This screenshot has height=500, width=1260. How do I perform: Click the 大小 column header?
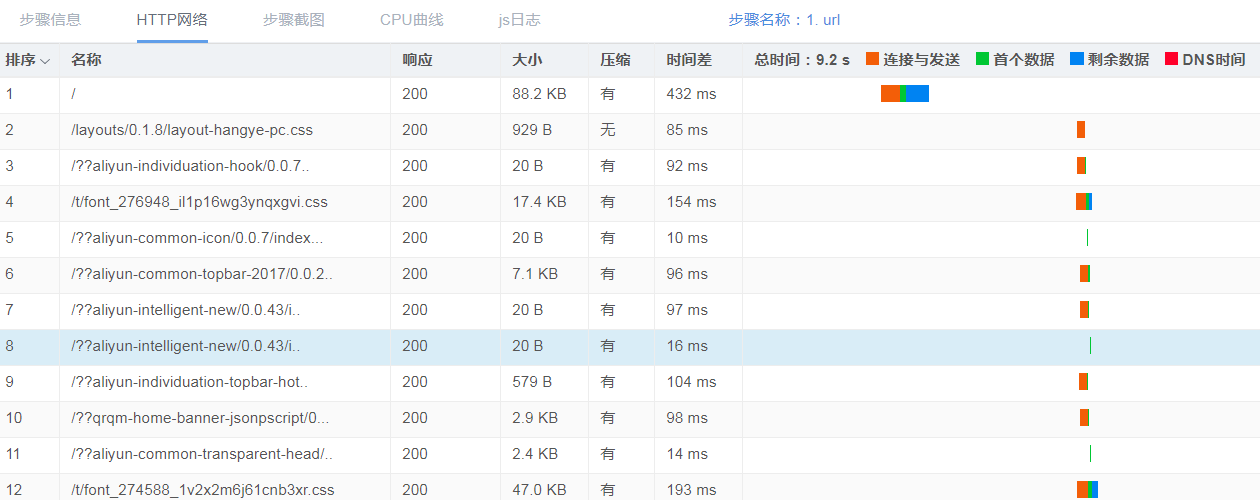[527, 60]
